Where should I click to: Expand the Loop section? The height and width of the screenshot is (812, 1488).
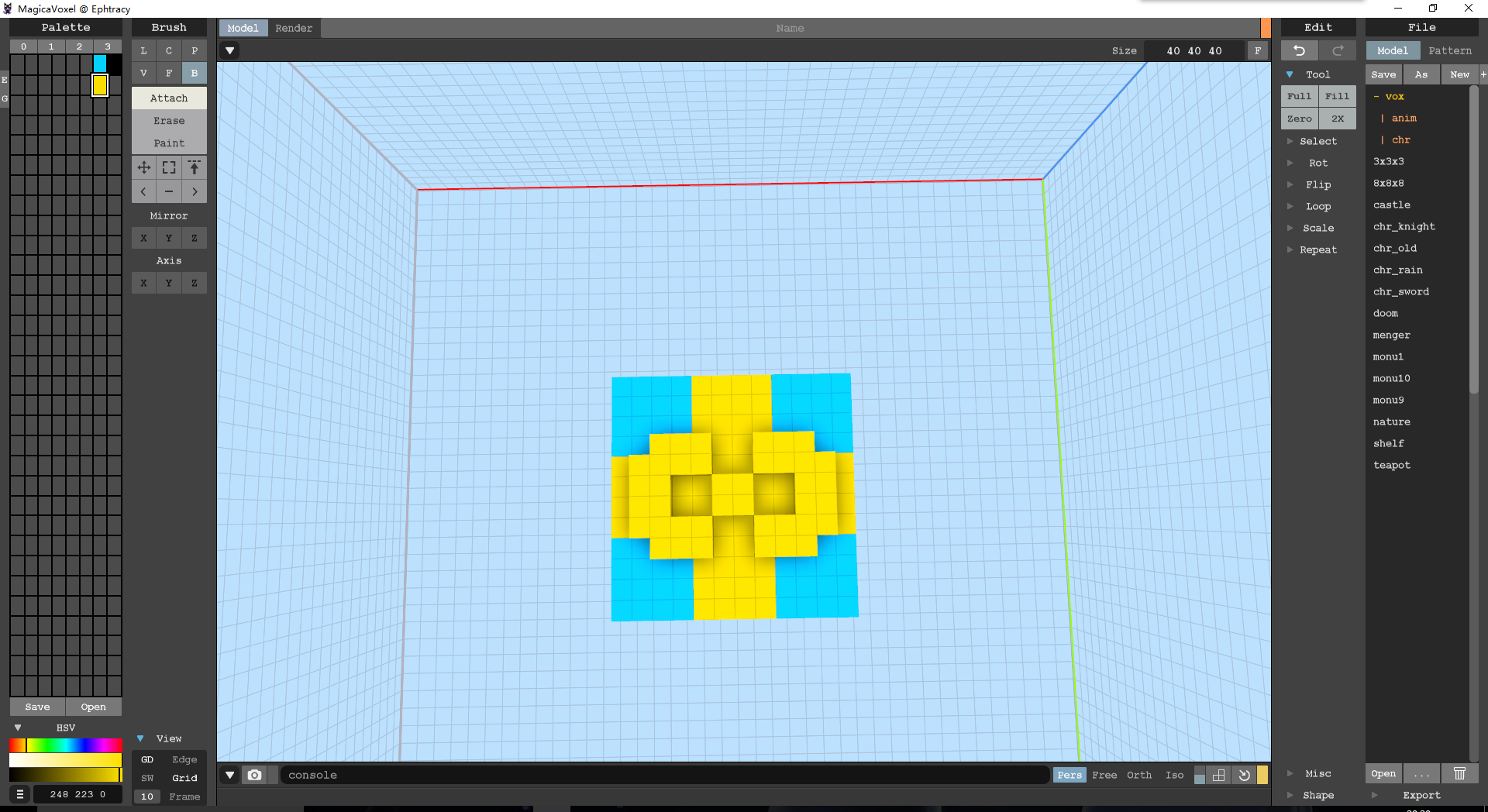[x=1317, y=206]
